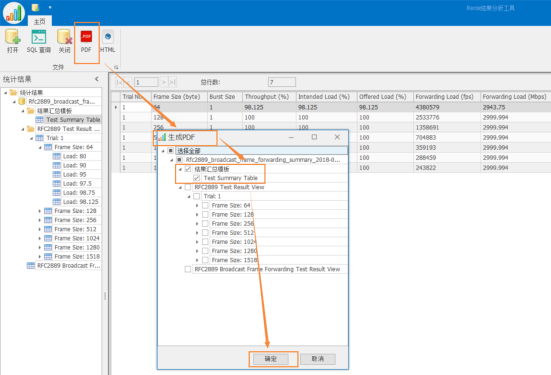Check Frame Size: 512 checkbox in dialog

point(205,233)
